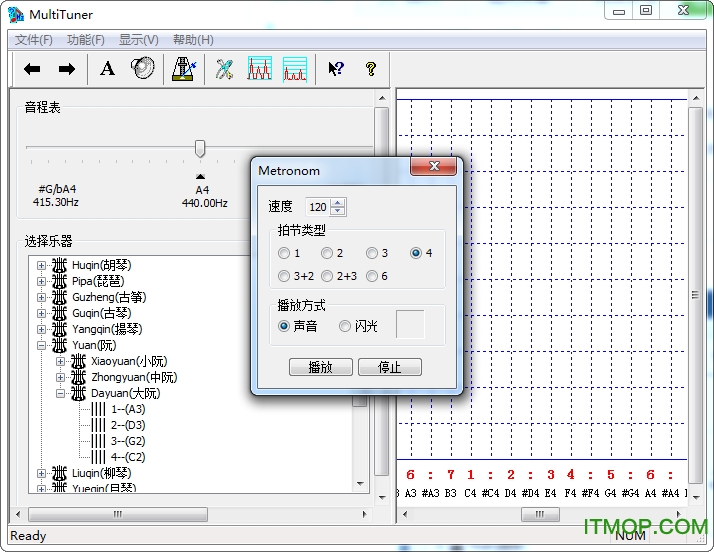Click the striped spectrum graph icon
This screenshot has width=714, height=552.
pyautogui.click(x=295, y=69)
